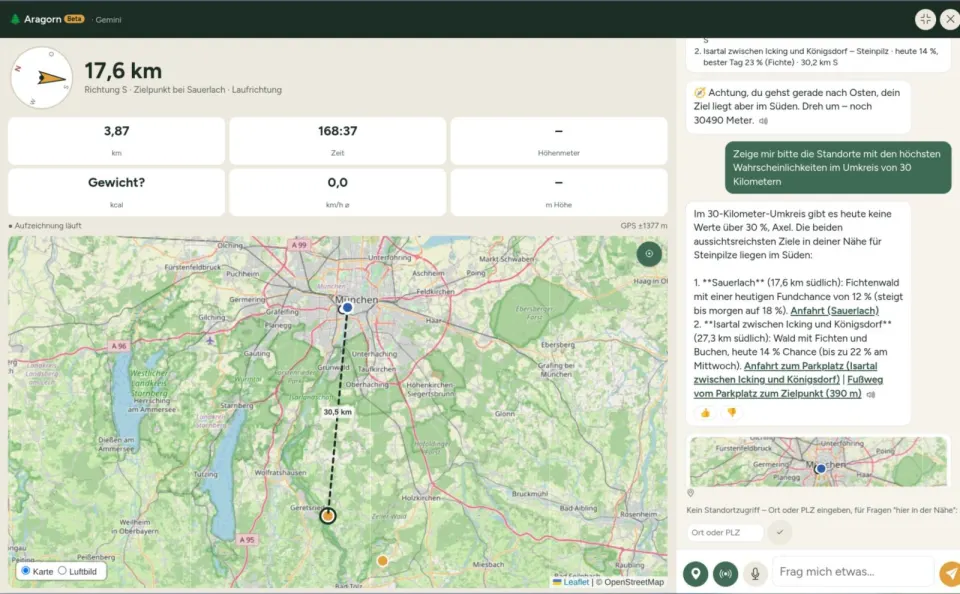Start voice input with the microphone button
The width and height of the screenshot is (960, 594).
coord(756,573)
